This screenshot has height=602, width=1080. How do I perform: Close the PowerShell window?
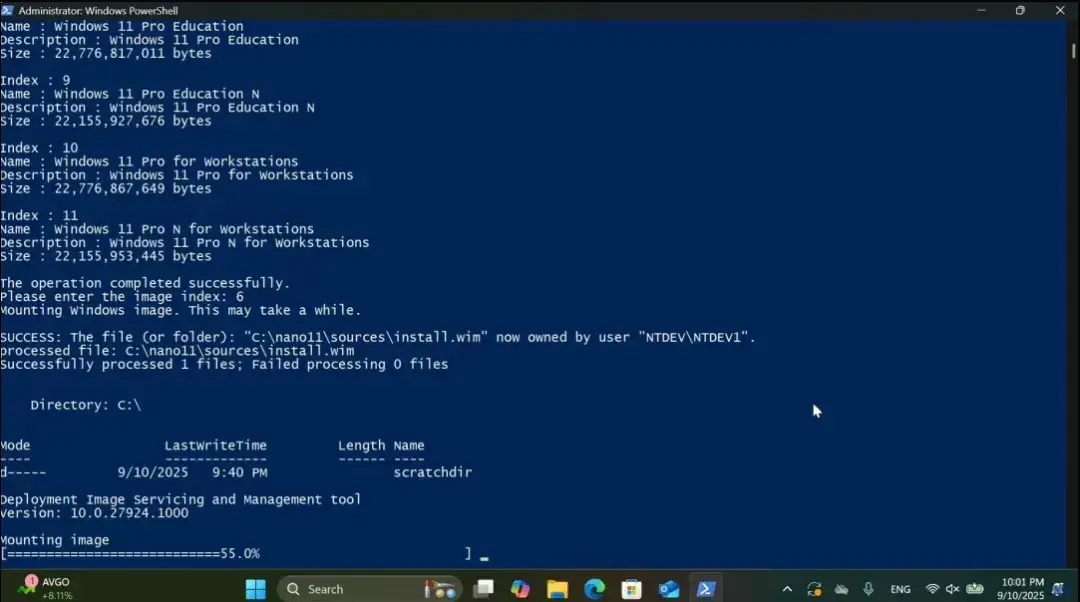pos(1060,10)
